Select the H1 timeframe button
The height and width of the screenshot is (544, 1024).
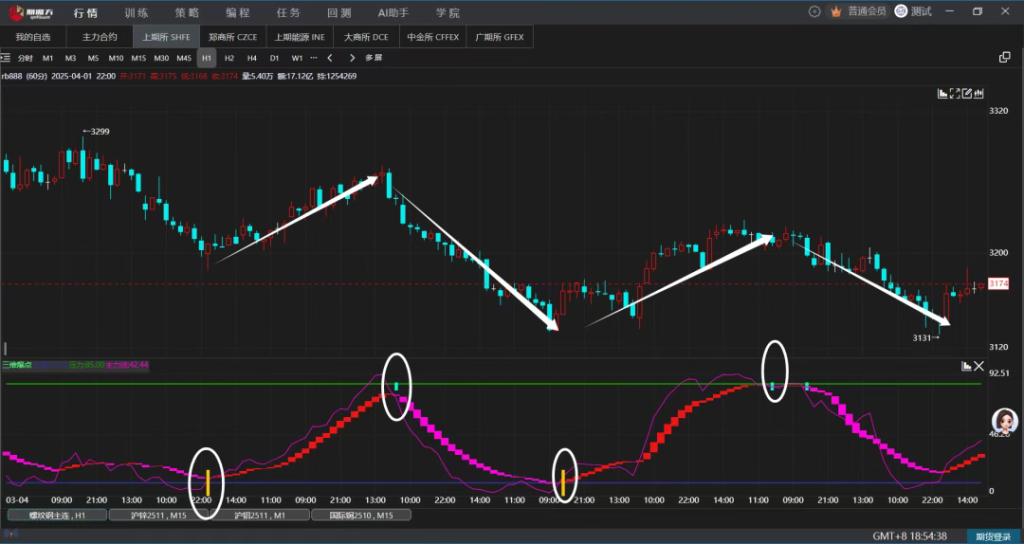206,58
